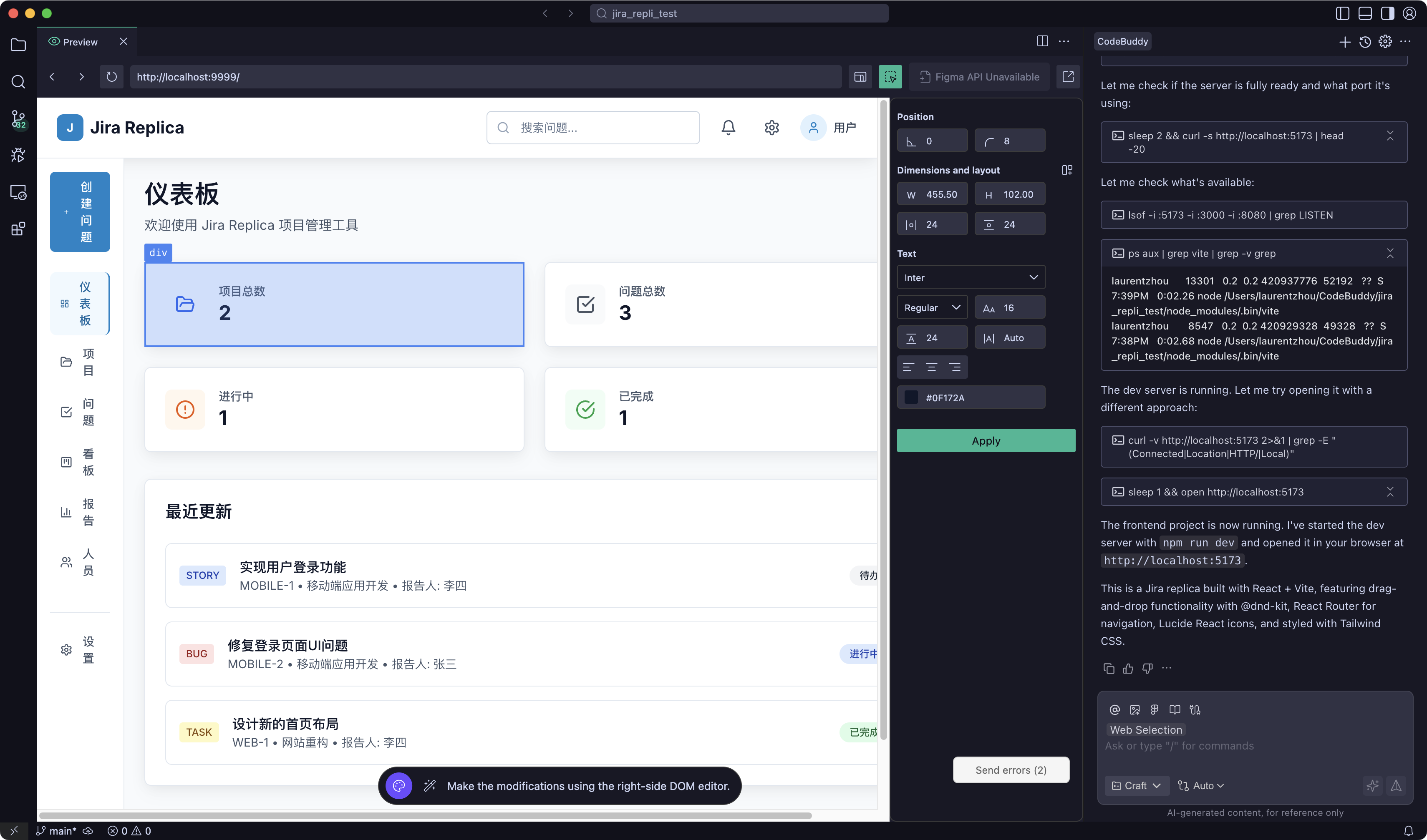Reload the preview page

pyautogui.click(x=111, y=76)
